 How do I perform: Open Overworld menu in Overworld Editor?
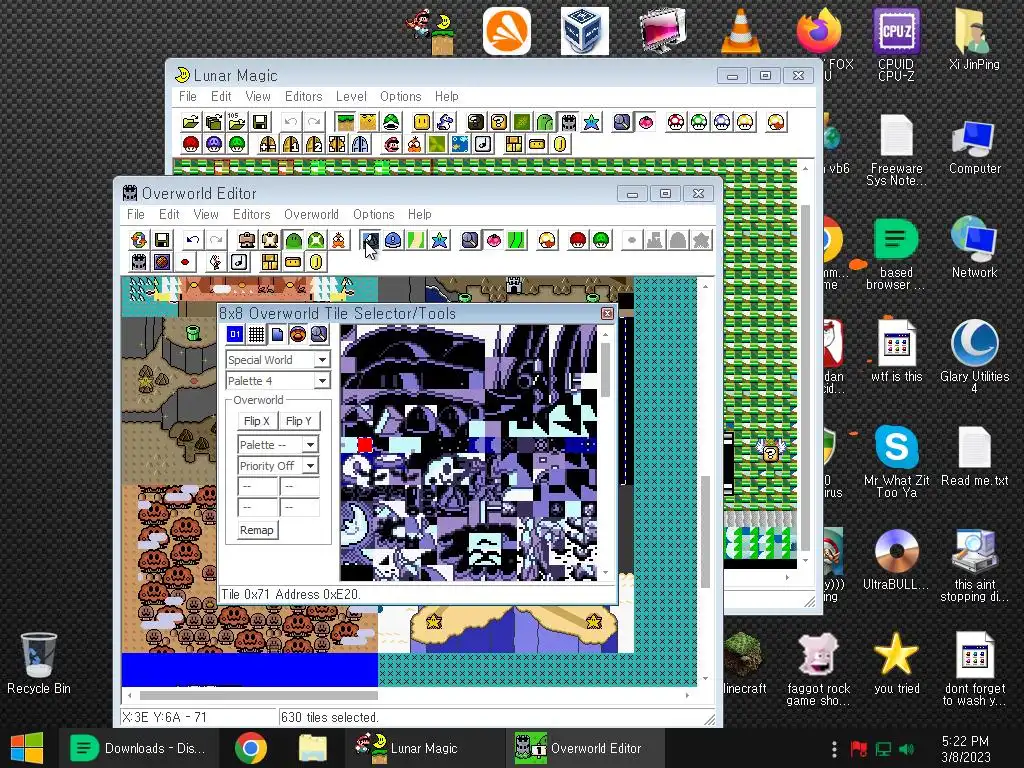[x=311, y=214]
